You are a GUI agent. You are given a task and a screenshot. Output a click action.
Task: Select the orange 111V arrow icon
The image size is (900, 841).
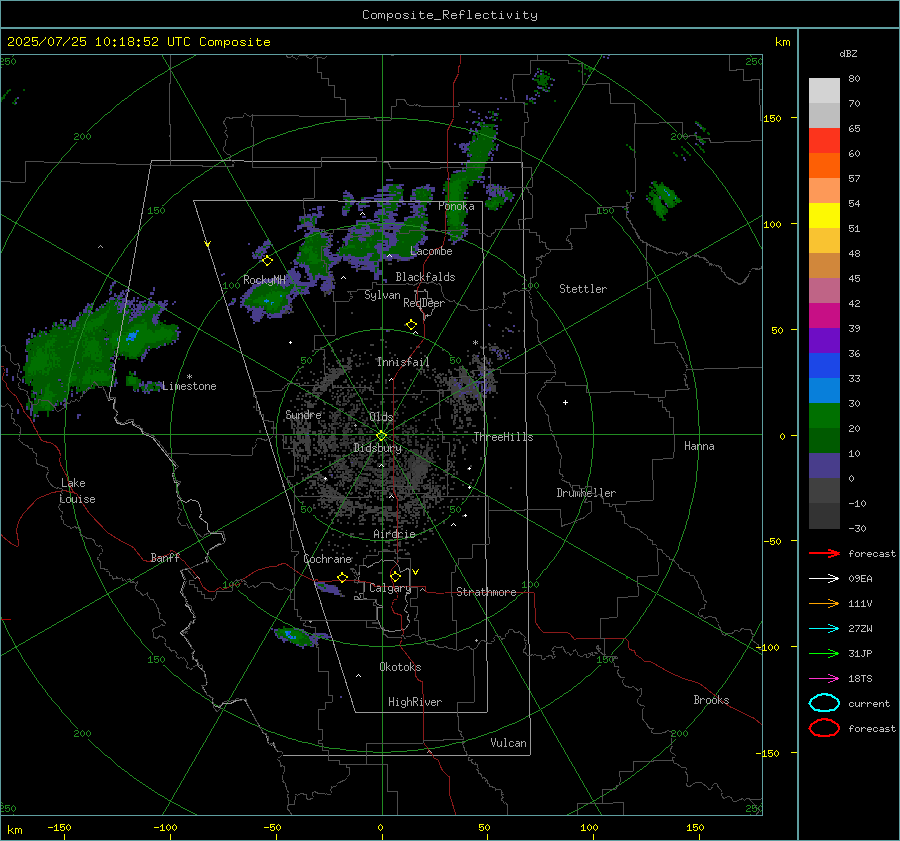pos(824,603)
